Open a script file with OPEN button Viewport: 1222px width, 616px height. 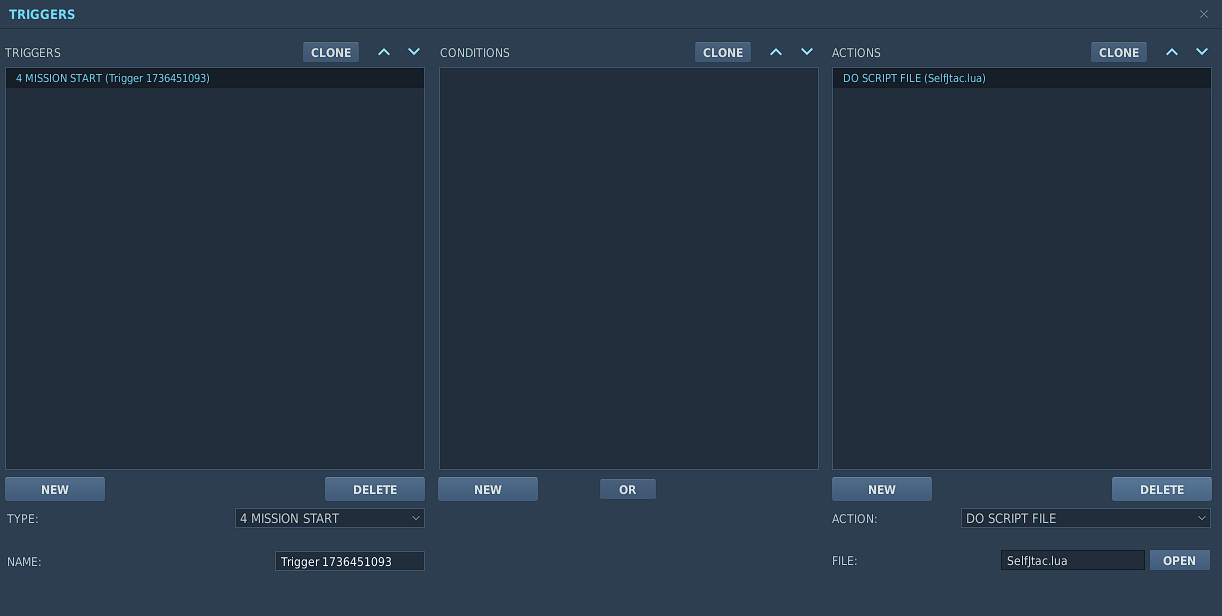[1179, 560]
